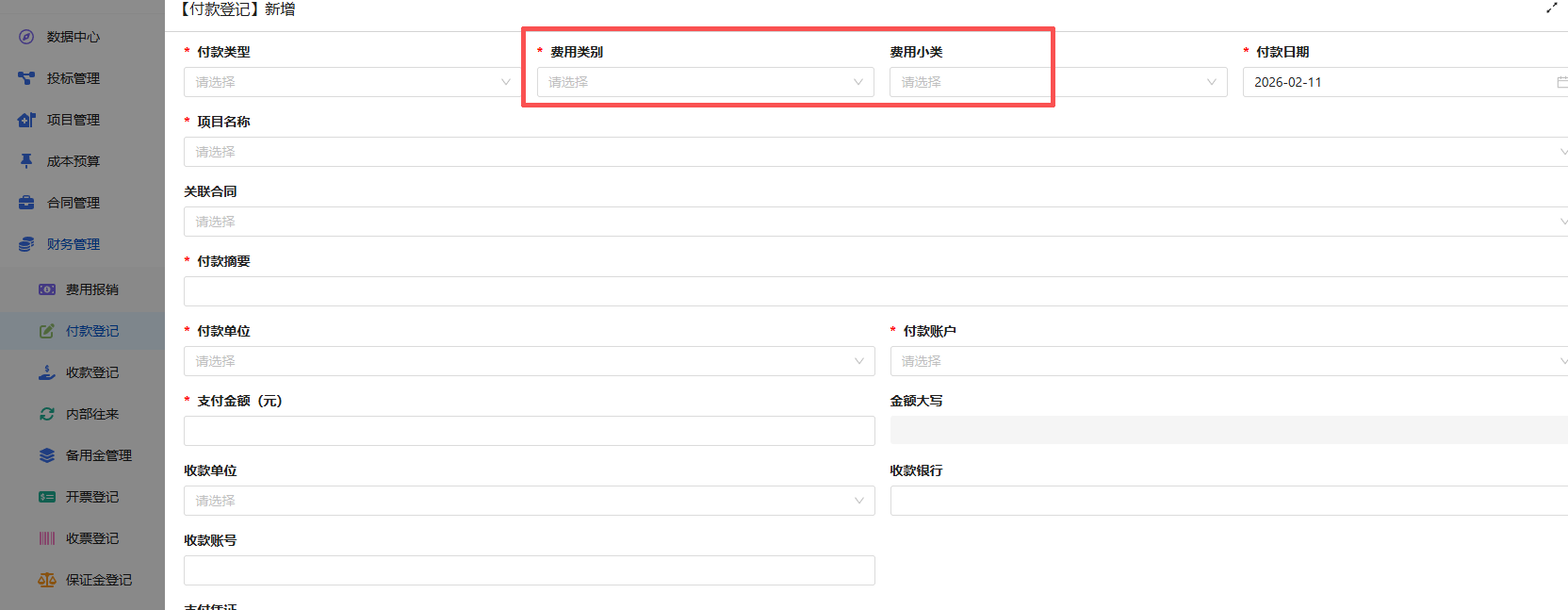Click the 金额大写 disabled field
Screen dimensions: 1568x610
[x=1229, y=430]
